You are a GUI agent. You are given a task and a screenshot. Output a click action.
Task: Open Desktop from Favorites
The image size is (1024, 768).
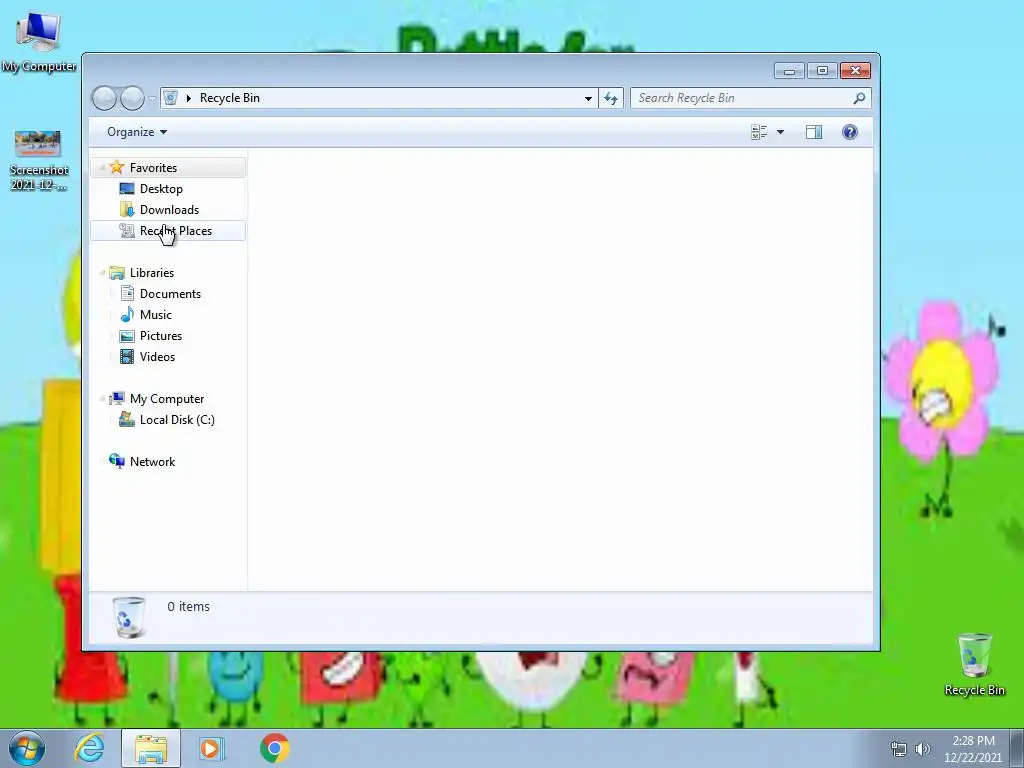pyautogui.click(x=161, y=189)
